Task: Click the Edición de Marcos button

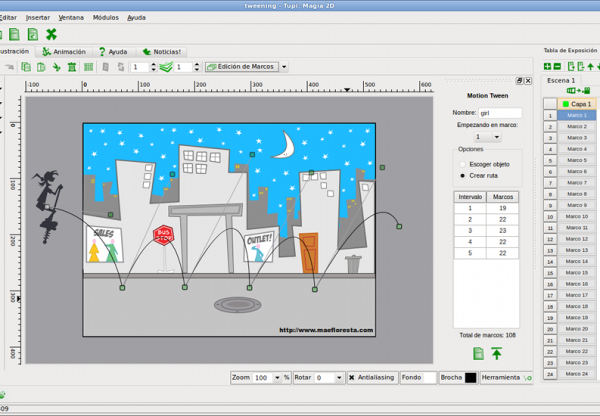Action: (242, 67)
